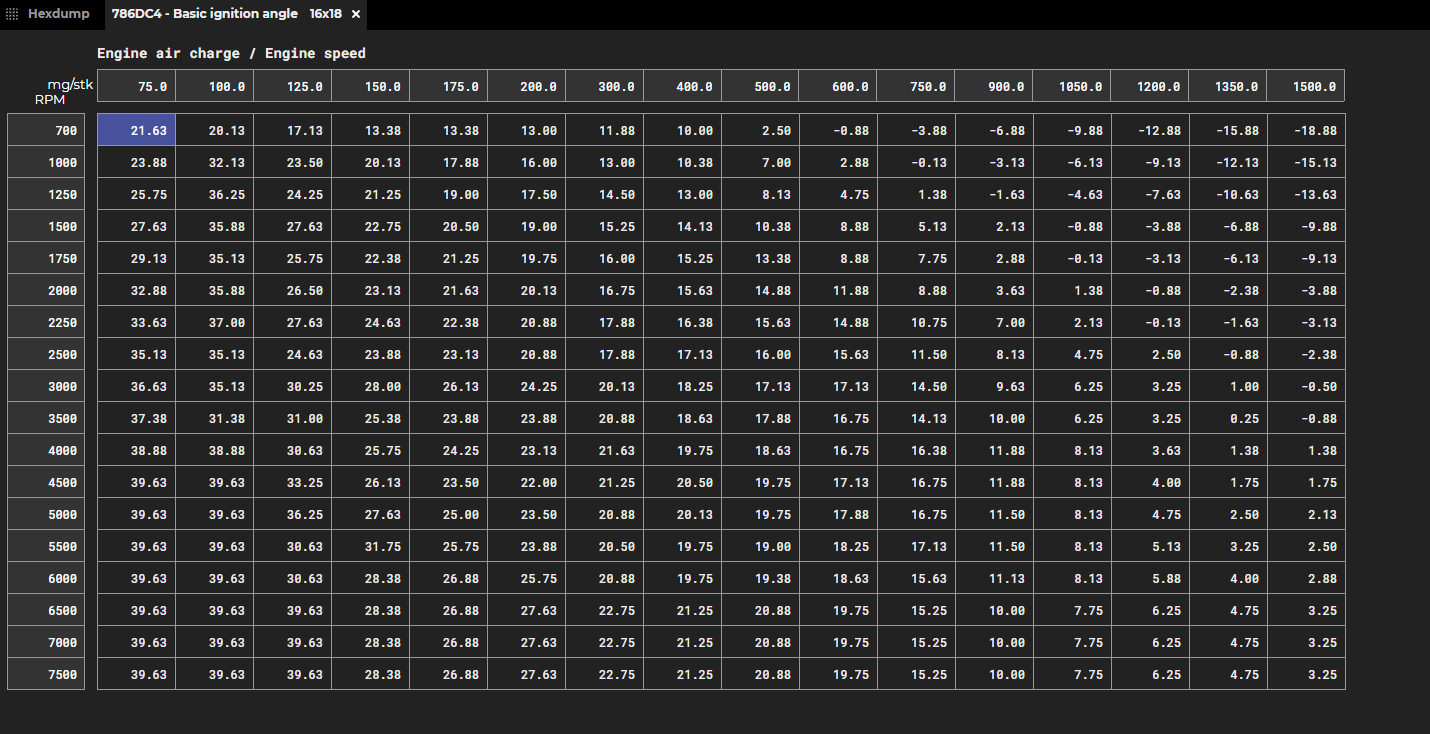Click the grid icon beside the Hexdump tab

(12, 14)
